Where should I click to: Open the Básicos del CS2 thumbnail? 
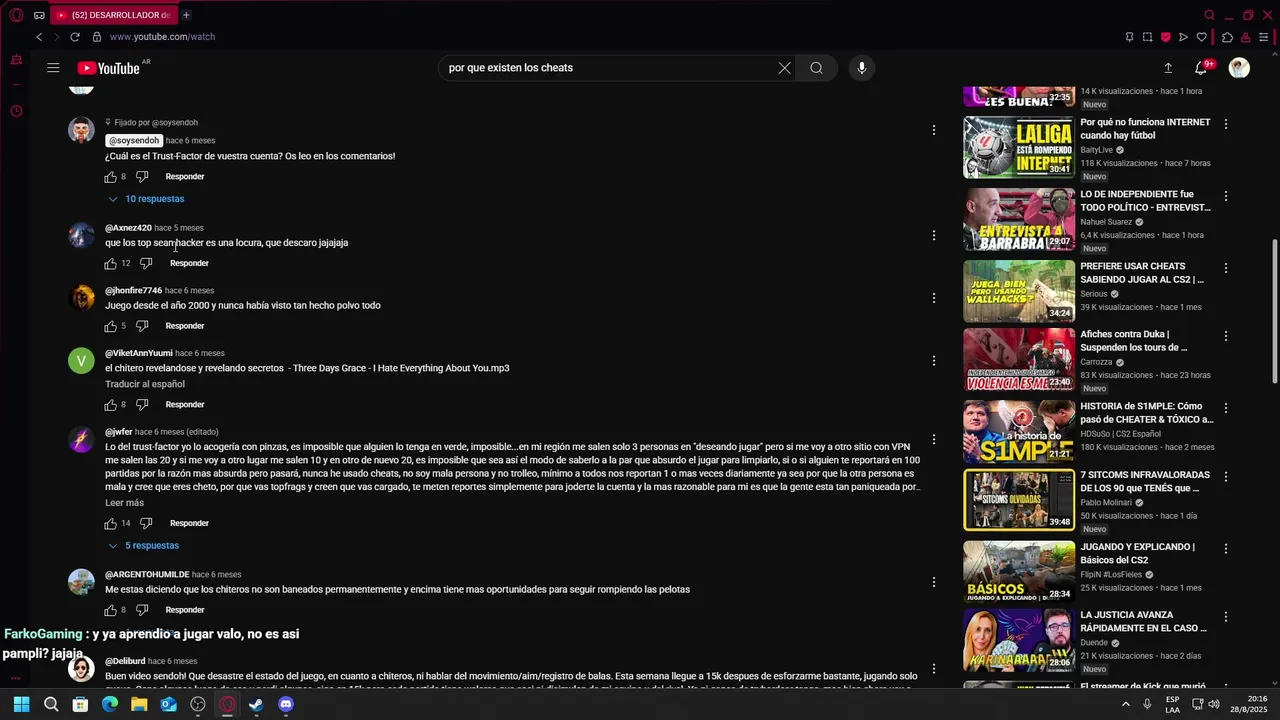click(1019, 571)
